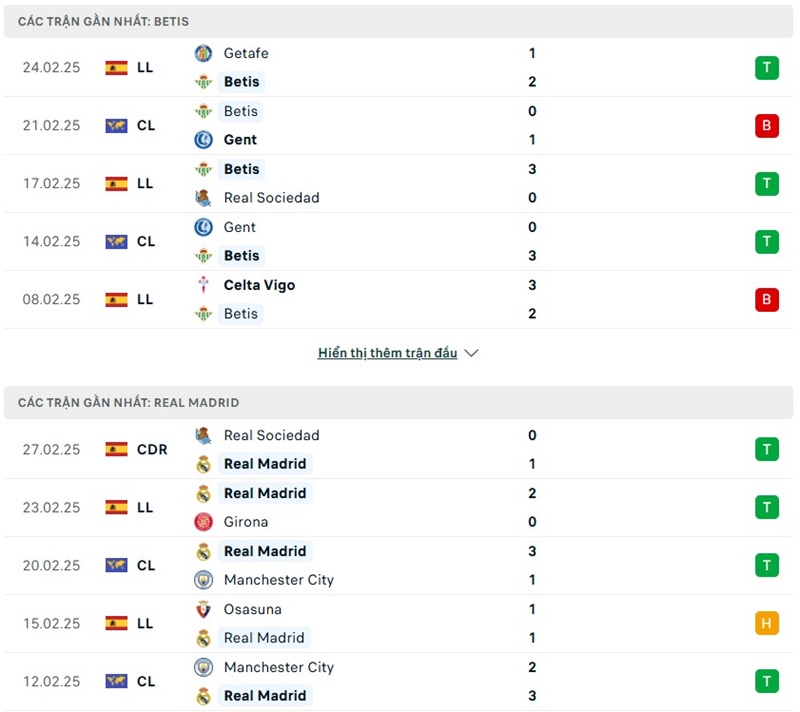
Task: Click the Getafe club crest icon
Action: point(203,53)
